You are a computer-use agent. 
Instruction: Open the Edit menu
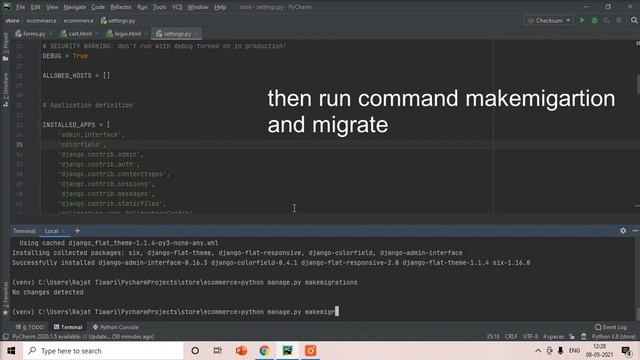pyautogui.click(x=36, y=7)
